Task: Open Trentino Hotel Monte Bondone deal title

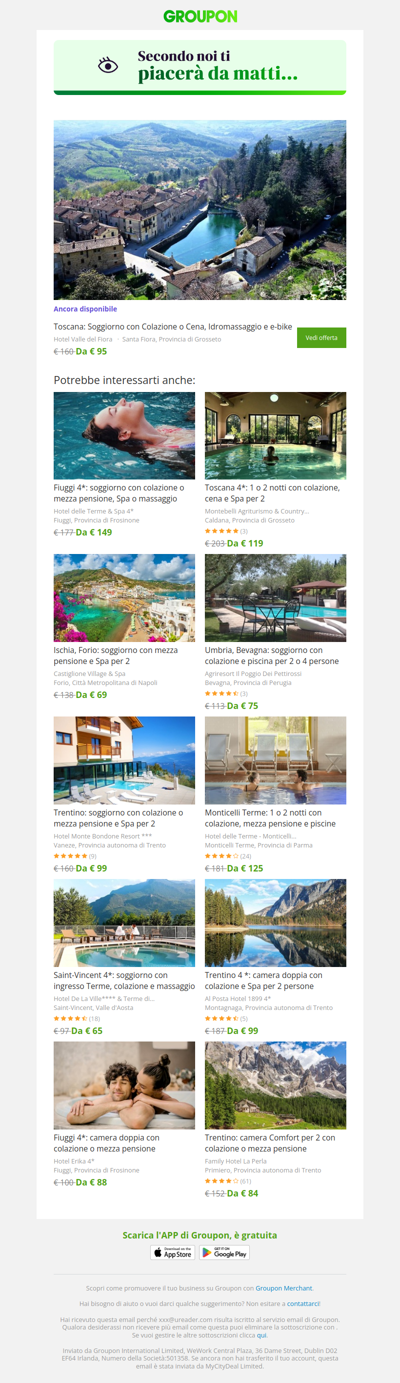Action: pos(120,819)
